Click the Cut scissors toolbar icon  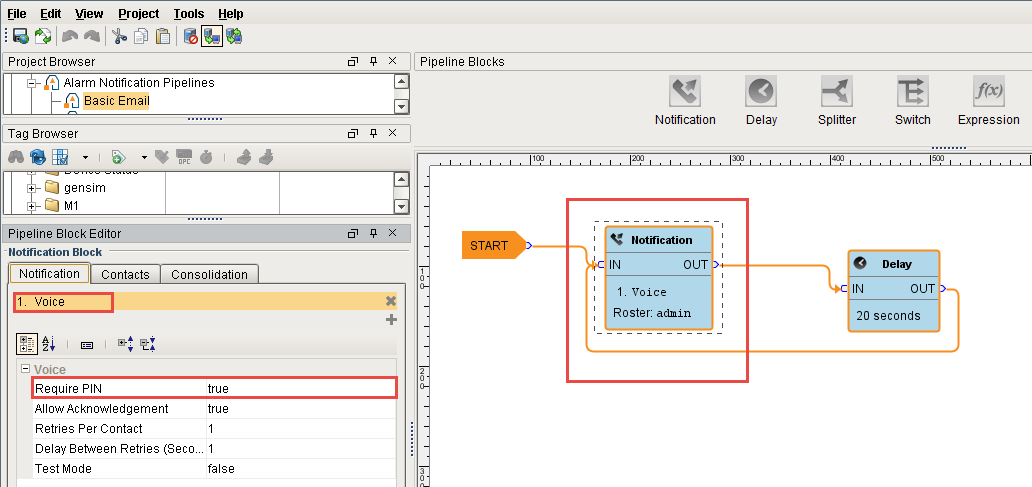click(x=119, y=36)
